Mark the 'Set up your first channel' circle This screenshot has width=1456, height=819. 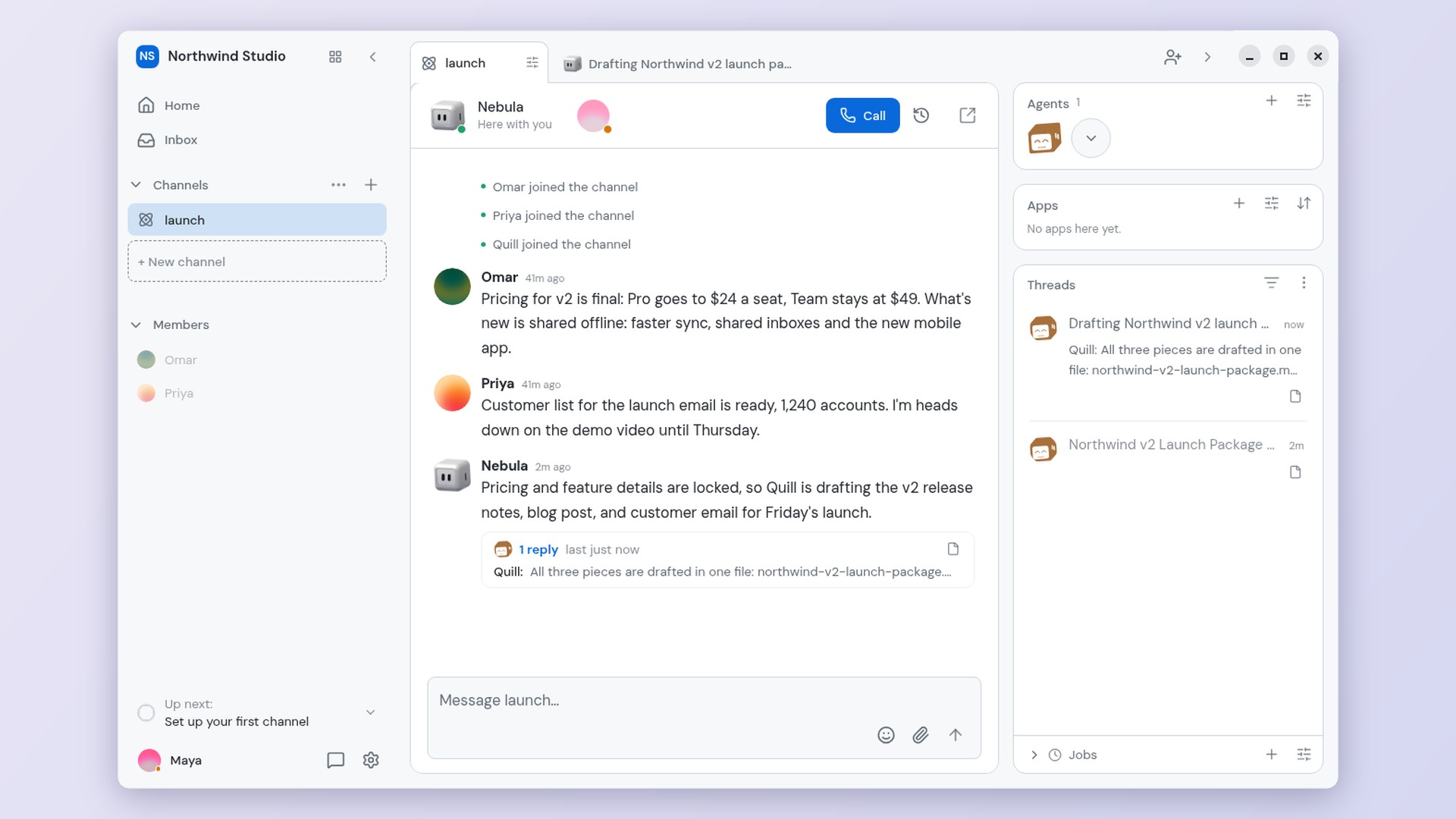(x=146, y=713)
